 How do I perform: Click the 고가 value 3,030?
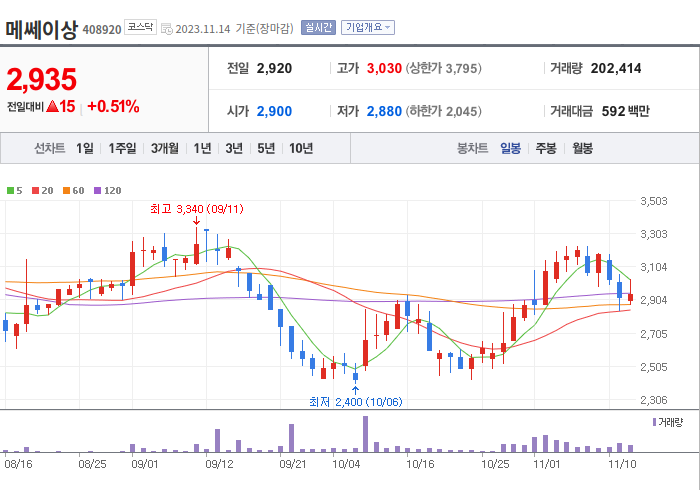pos(384,68)
